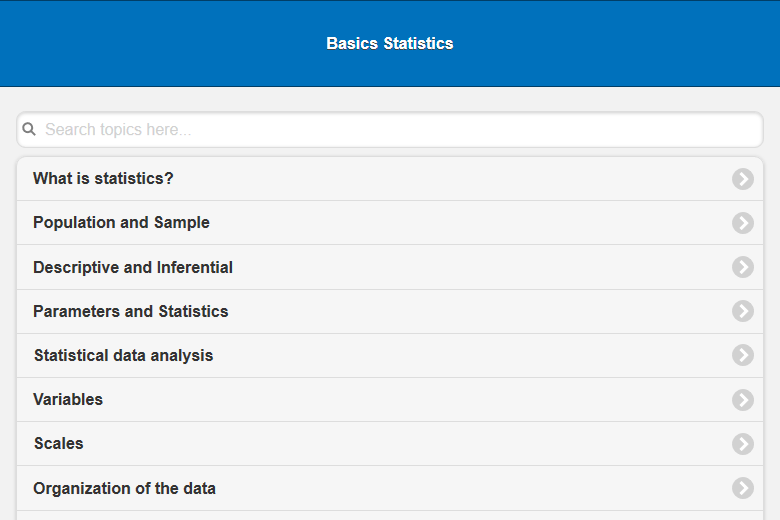This screenshot has width=780, height=520.
Task: Expand Organization of the data chevron
Action: [742, 488]
